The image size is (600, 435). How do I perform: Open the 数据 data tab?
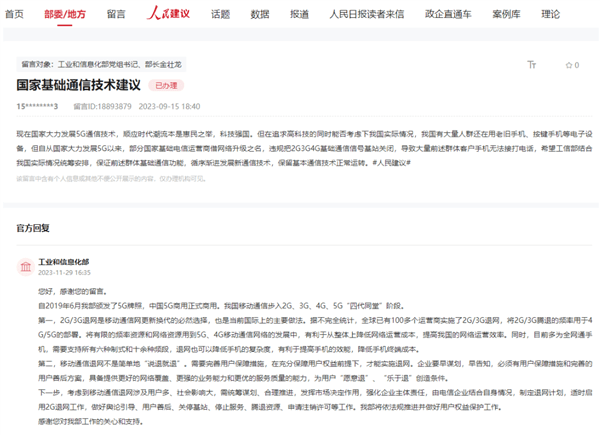point(259,15)
